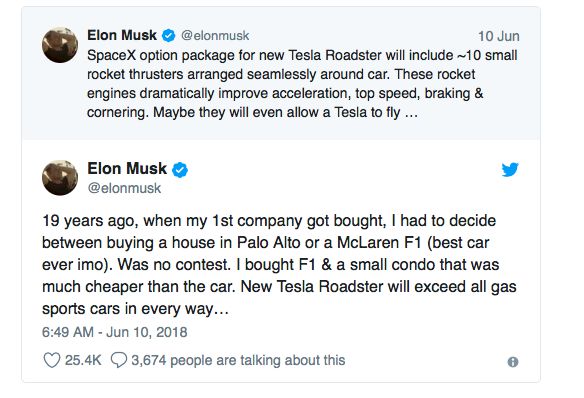Open the quoted SpaceX option package tweet text
Screen dimensions: 584x398
click(302, 84)
